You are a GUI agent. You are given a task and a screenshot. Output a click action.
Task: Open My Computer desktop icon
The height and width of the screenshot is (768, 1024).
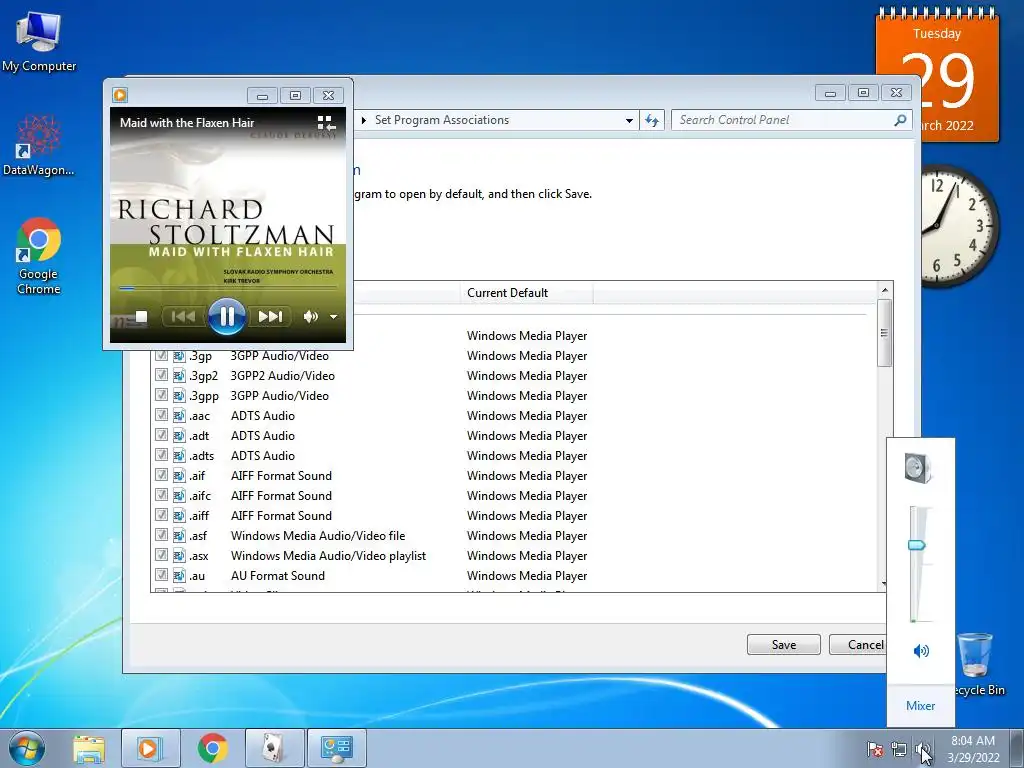39,40
